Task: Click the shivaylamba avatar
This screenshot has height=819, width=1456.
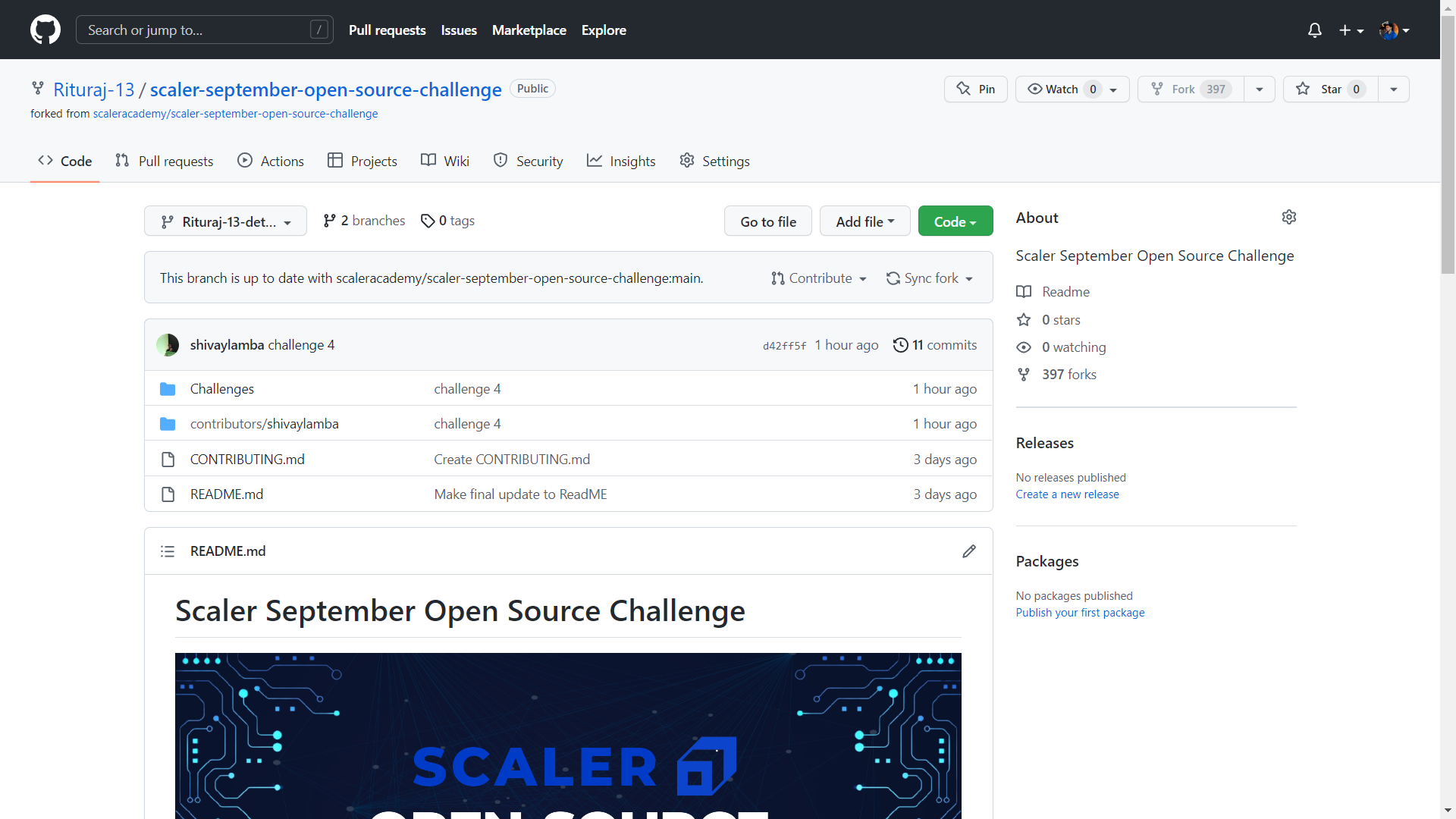Action: [x=168, y=345]
